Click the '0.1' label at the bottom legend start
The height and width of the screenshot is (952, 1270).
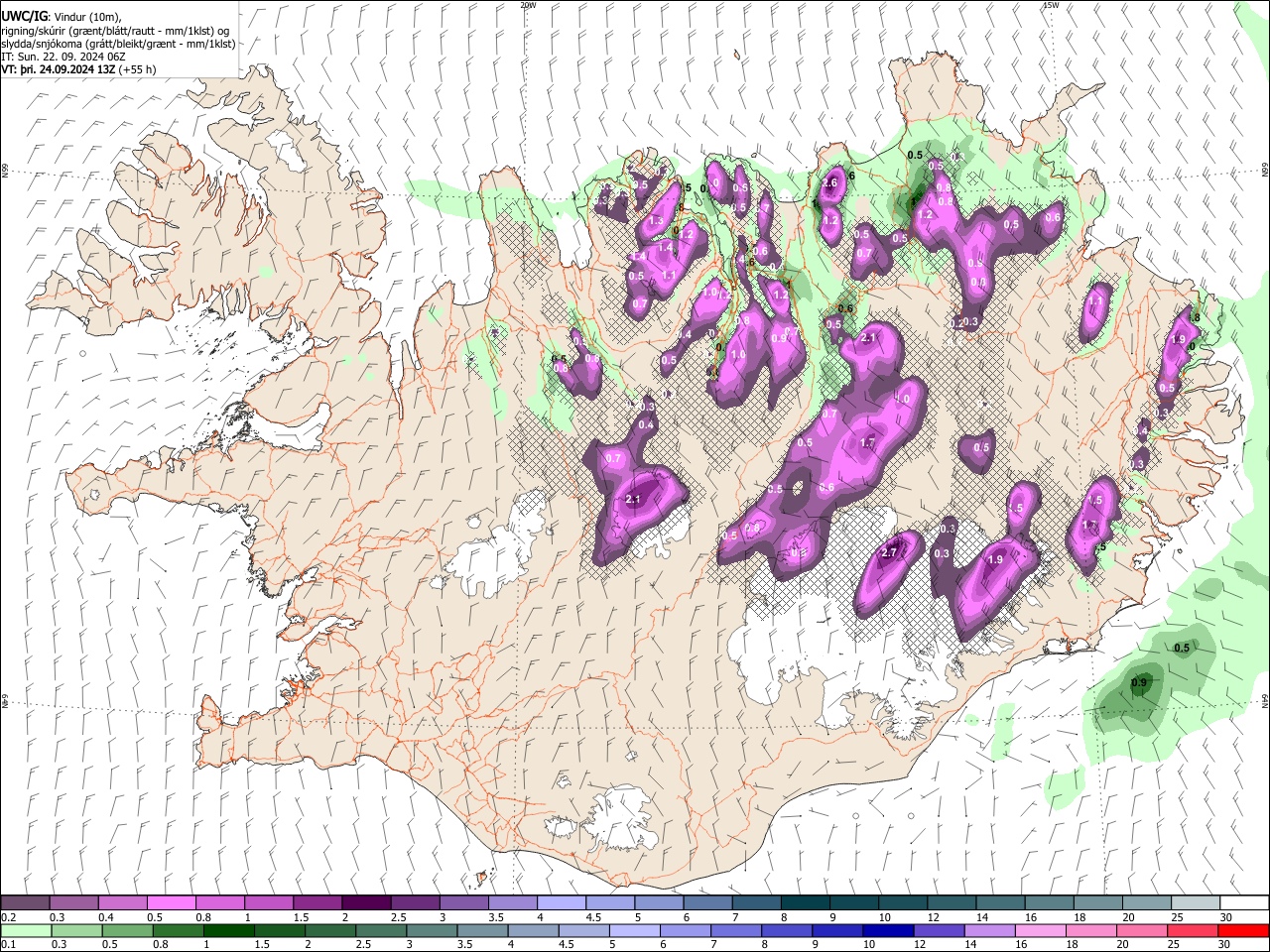pos(9,945)
